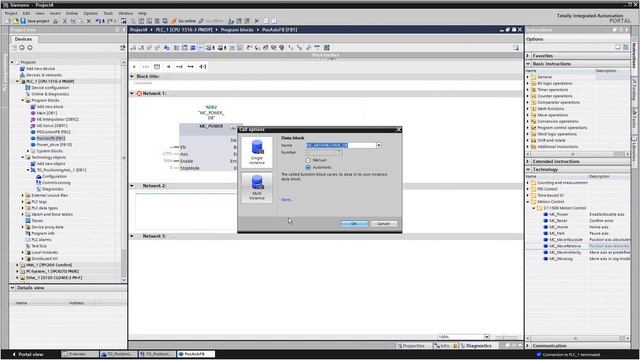Select Power_drive block in project tree
Viewport: 640px width, 360px height.
click(54, 144)
